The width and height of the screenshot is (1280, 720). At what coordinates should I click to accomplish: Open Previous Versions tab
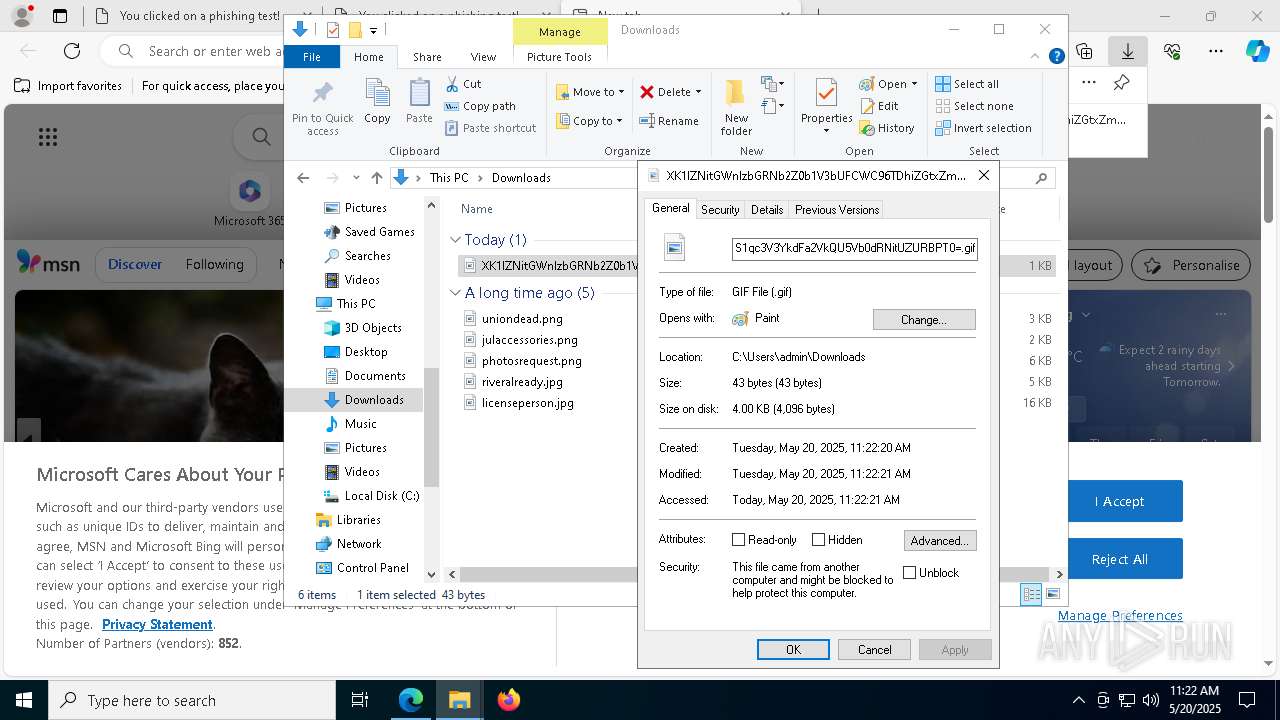(837, 210)
